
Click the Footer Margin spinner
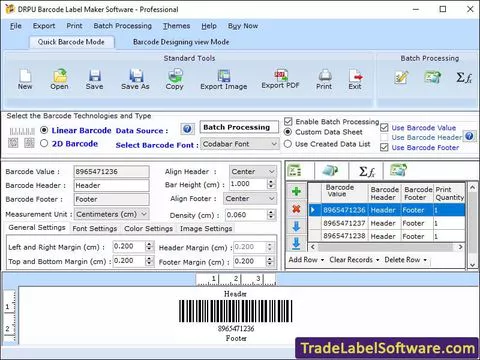pos(270,261)
